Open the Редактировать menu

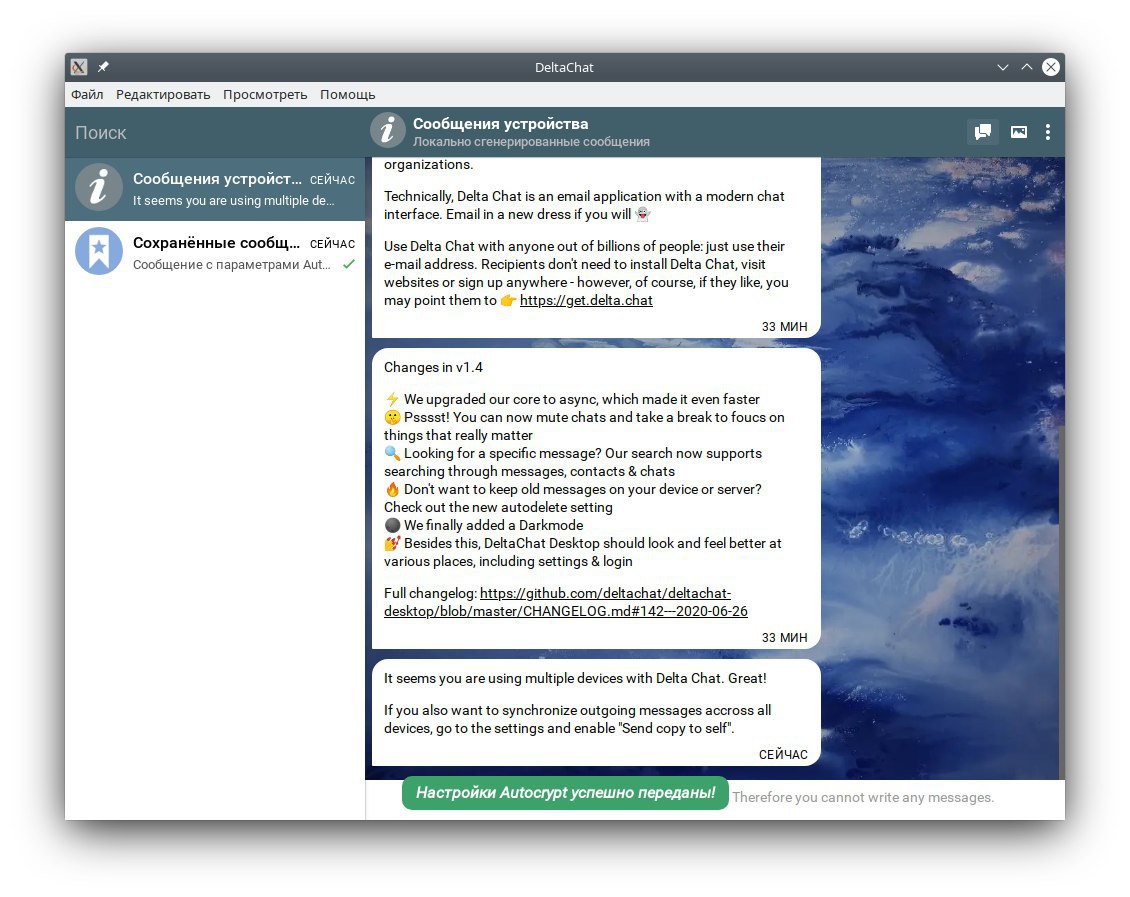tap(163, 94)
